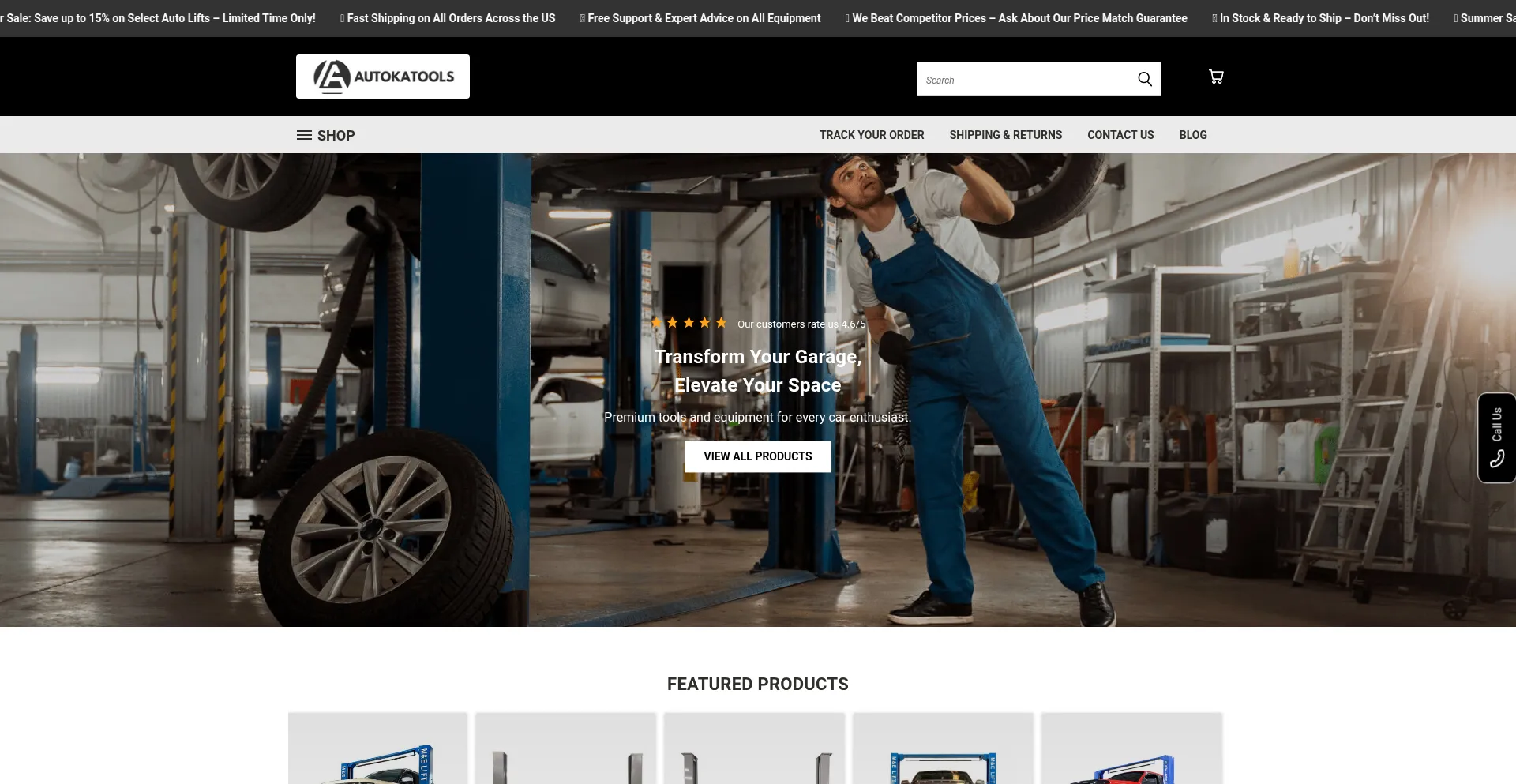Click the Price Match Guarantee announcement
Viewport: 1516px width, 784px height.
pos(1016,18)
